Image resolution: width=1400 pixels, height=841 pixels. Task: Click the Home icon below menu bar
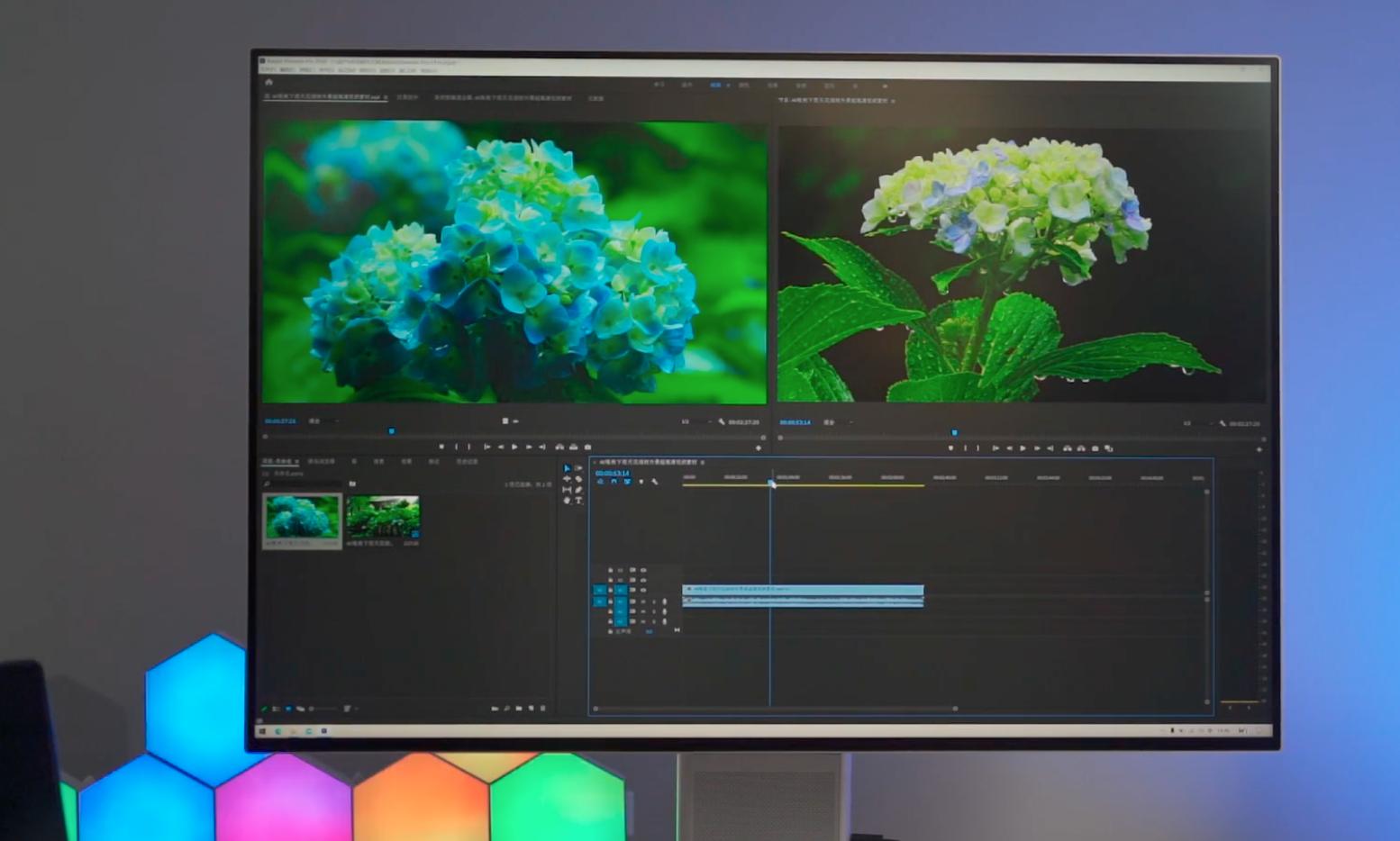pyautogui.click(x=268, y=82)
